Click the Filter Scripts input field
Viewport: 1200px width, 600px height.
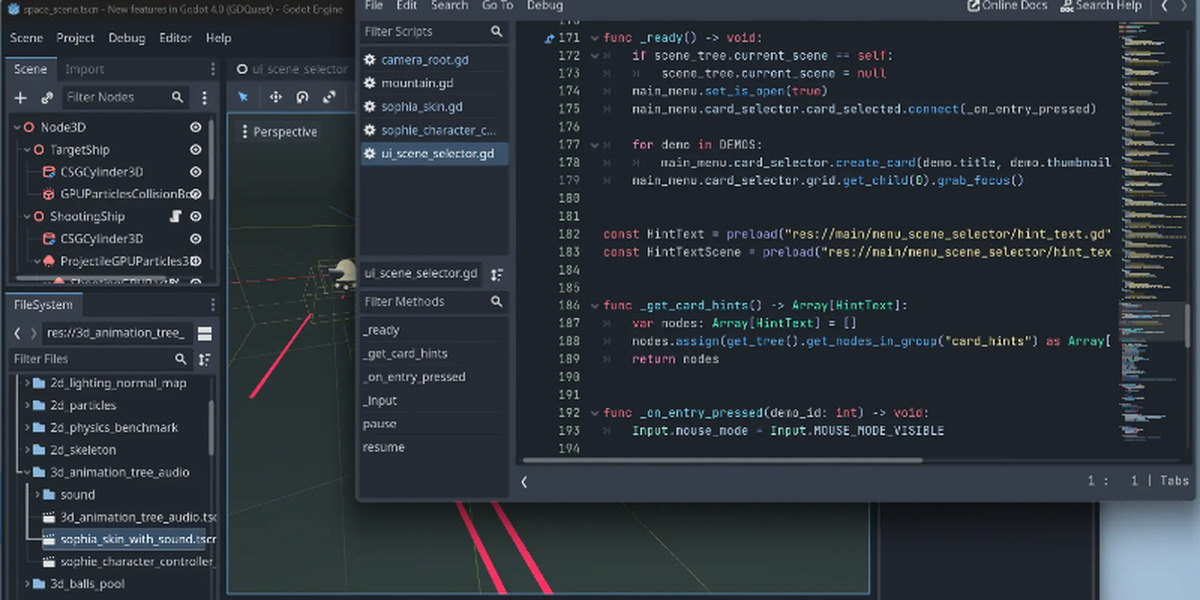[x=424, y=32]
